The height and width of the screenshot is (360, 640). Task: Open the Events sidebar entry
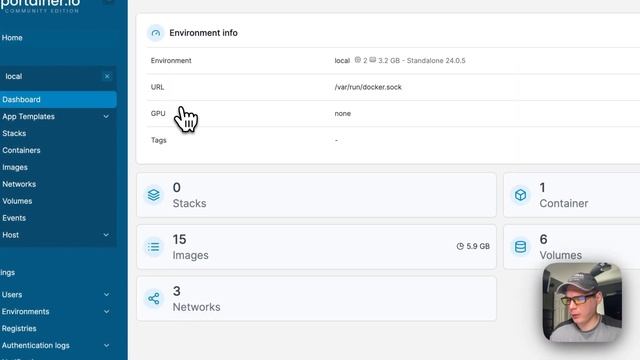(14, 218)
